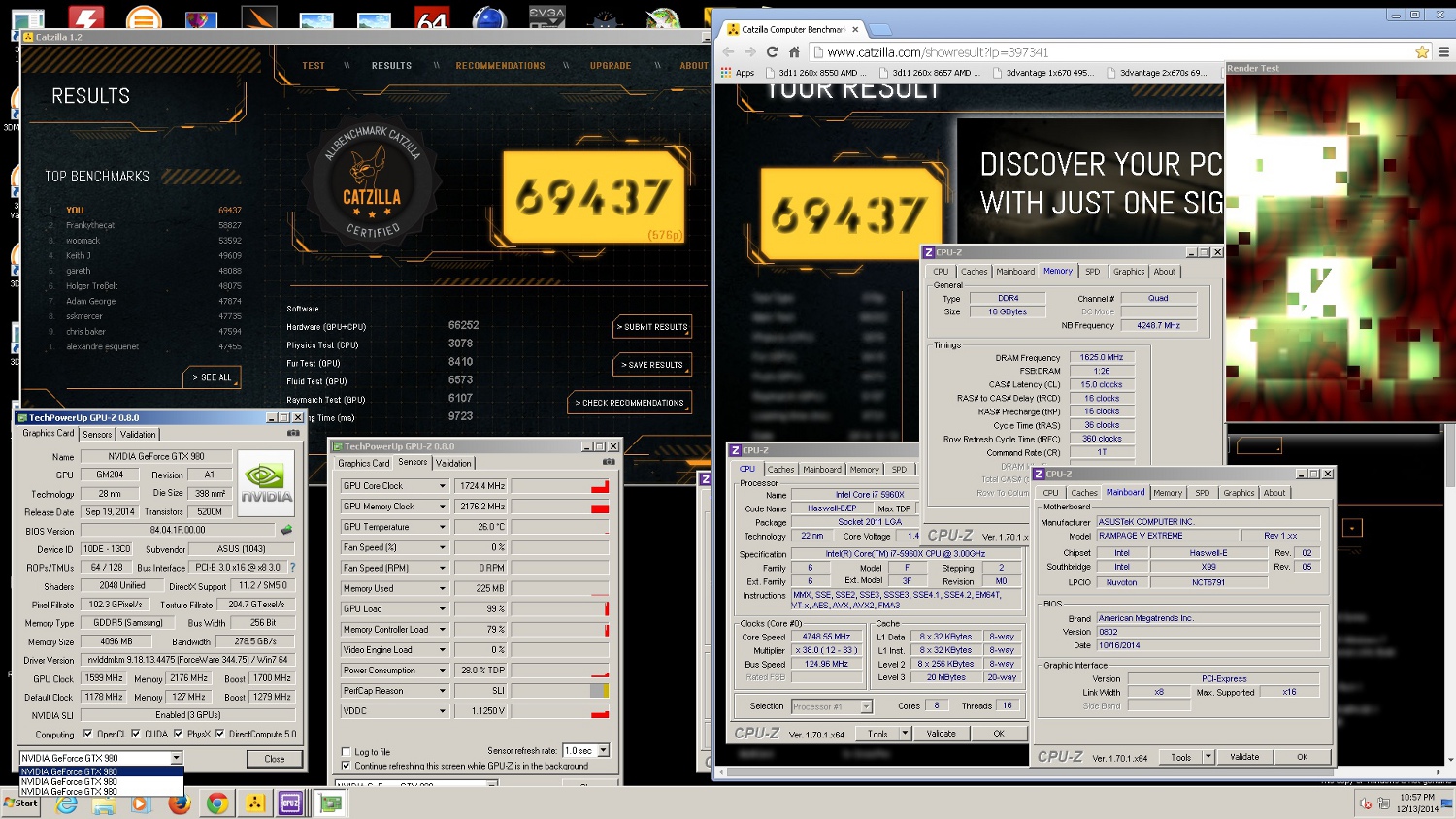
Task: Click the CHECK RECOMMENDATIONS button
Action: (x=630, y=403)
